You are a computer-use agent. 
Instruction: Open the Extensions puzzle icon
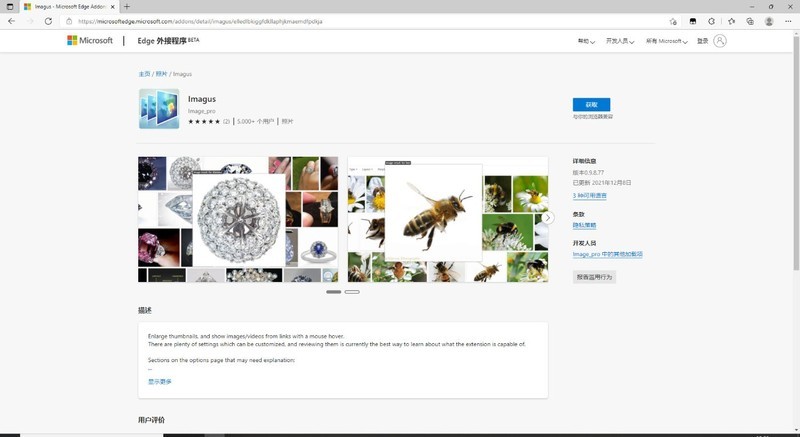coord(711,21)
